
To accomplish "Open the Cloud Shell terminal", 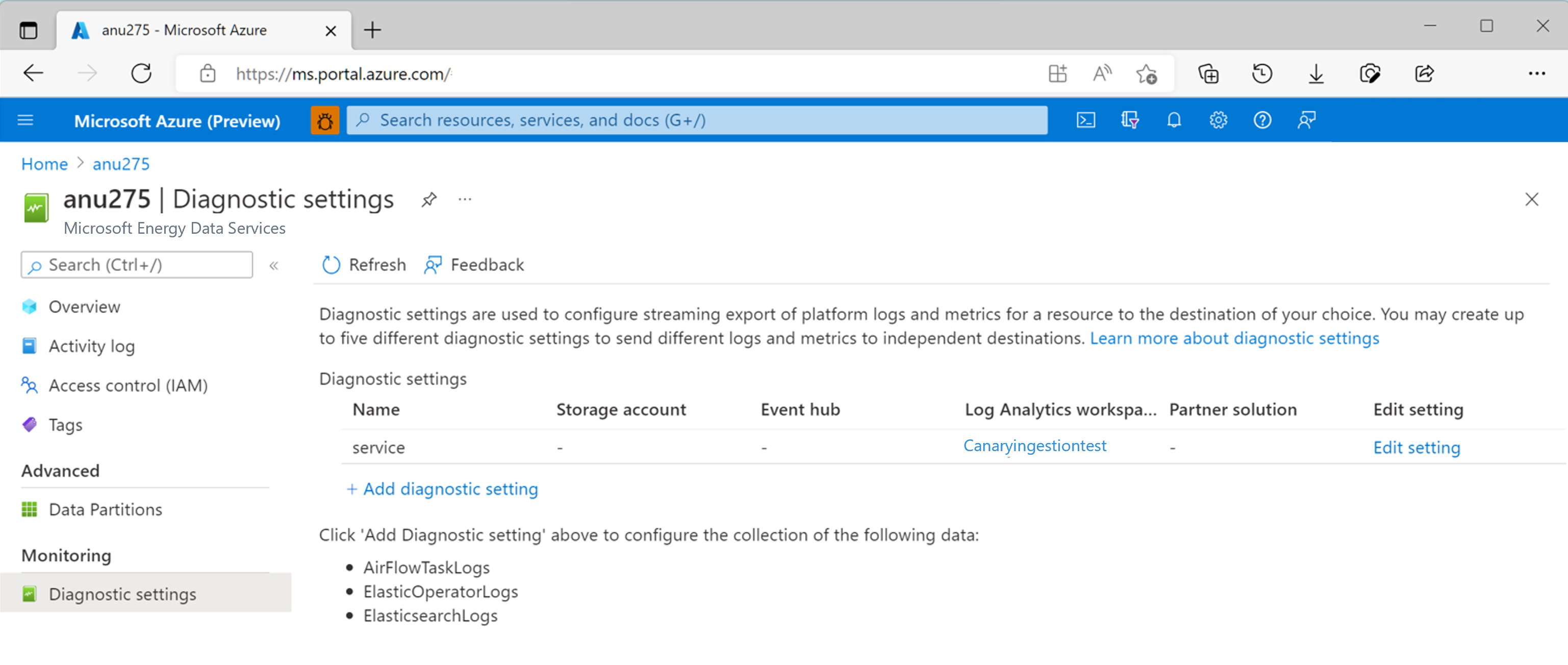I will tap(1086, 120).
